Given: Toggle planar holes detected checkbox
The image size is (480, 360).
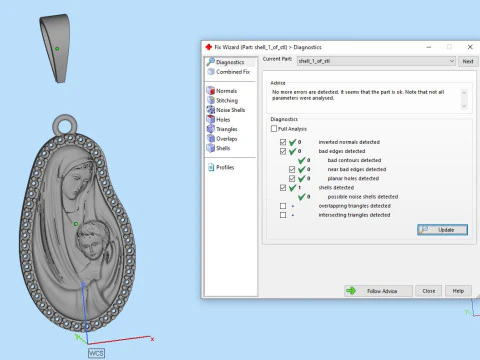Looking at the screenshot, I should (292, 179).
